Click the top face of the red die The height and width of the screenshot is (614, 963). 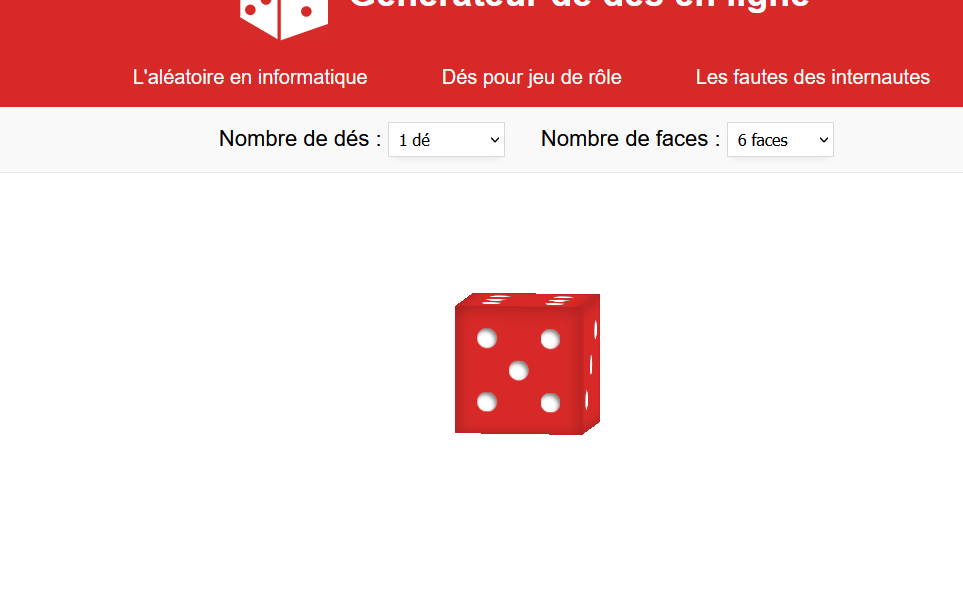point(528,300)
